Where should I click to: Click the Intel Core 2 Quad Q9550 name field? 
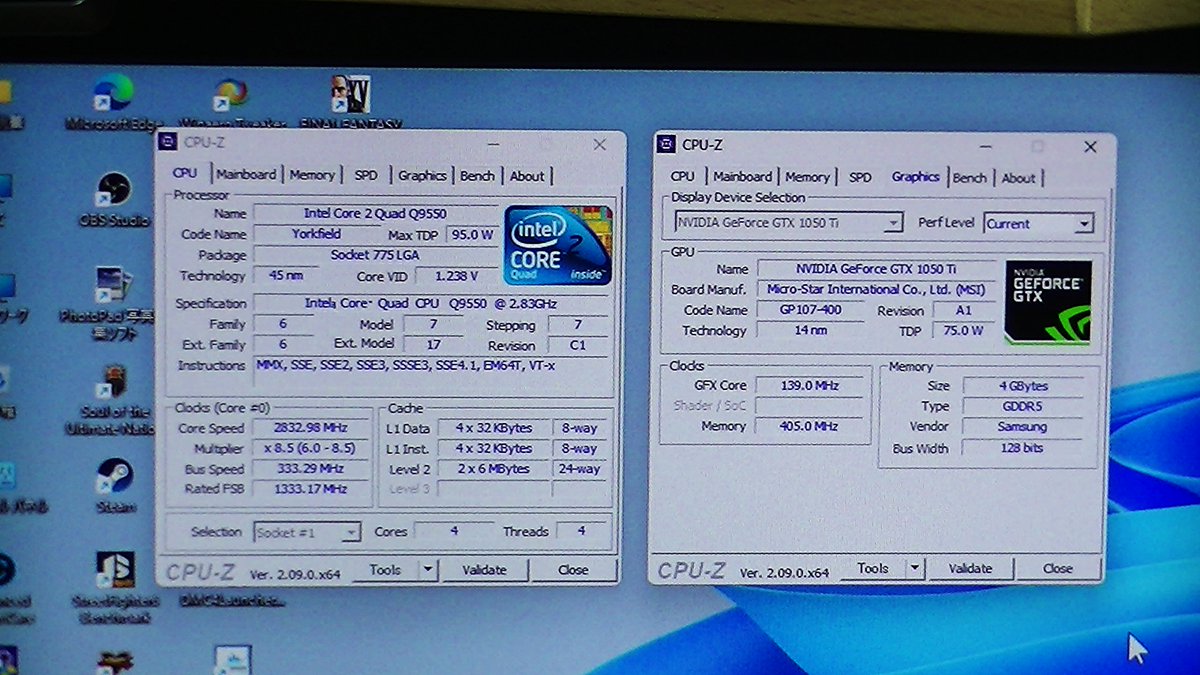pos(375,213)
